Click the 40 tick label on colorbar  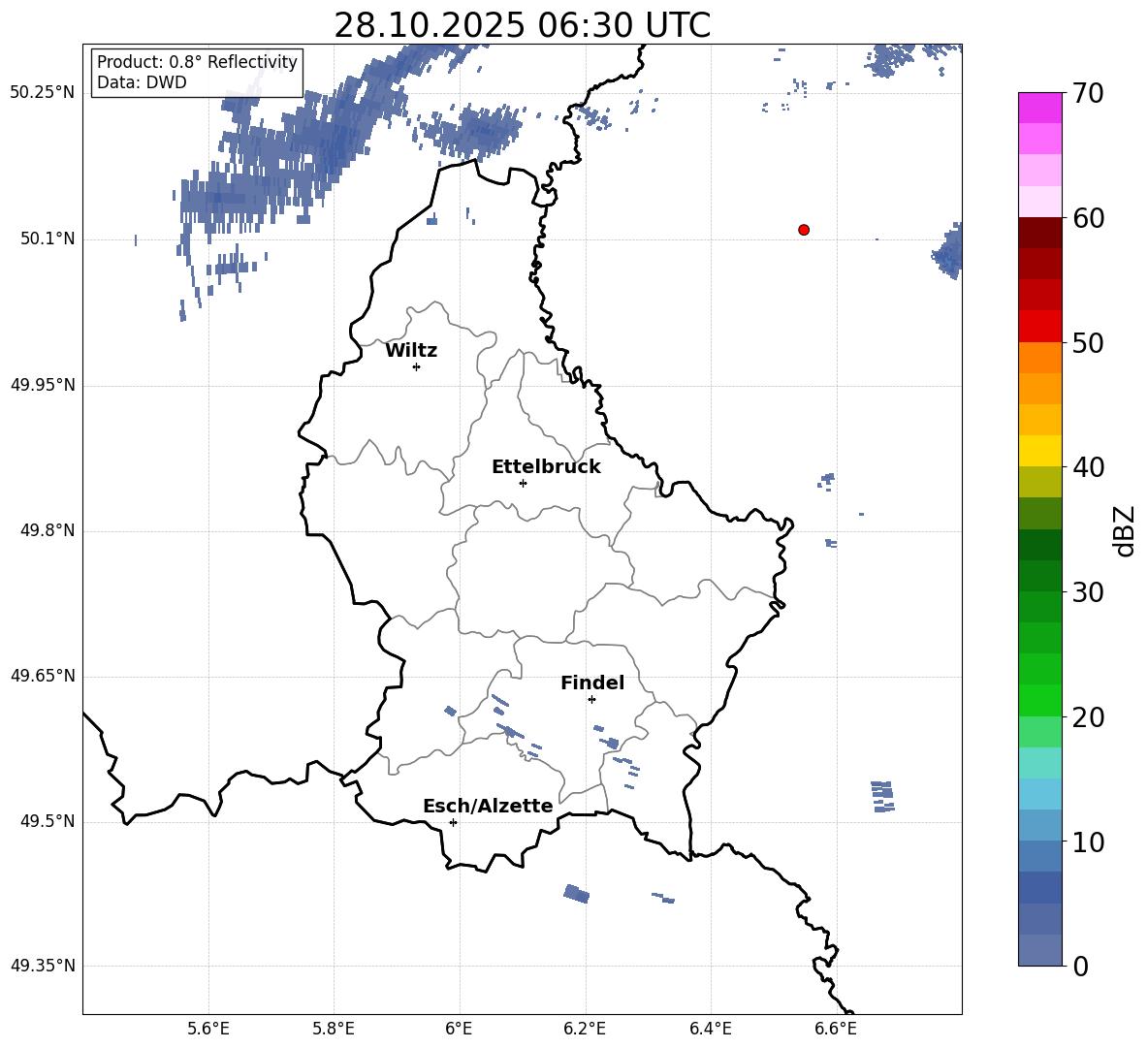point(1088,467)
